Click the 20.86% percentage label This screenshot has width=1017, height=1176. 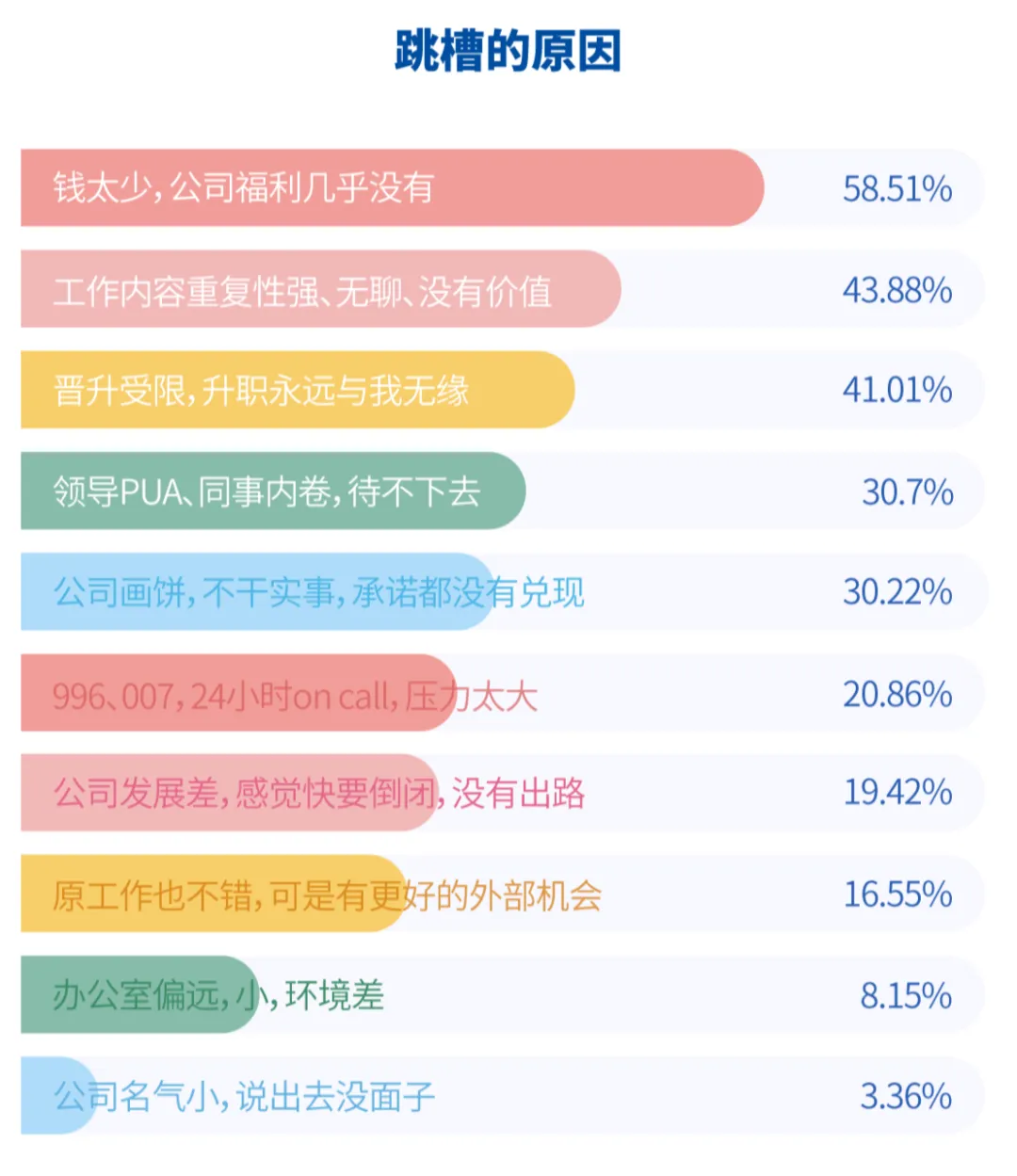click(897, 694)
